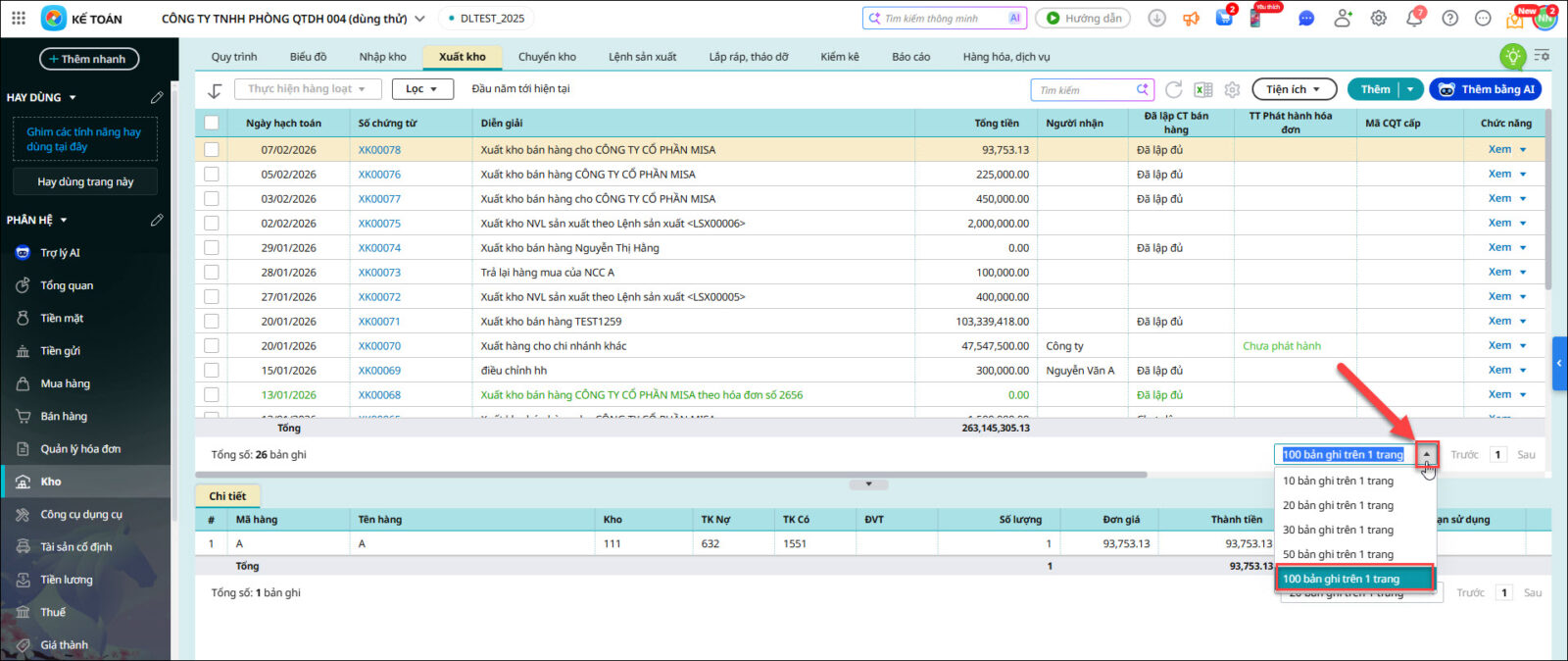Click the green lightbulb suggestion icon
The width and height of the screenshot is (1568, 661).
(1513, 57)
